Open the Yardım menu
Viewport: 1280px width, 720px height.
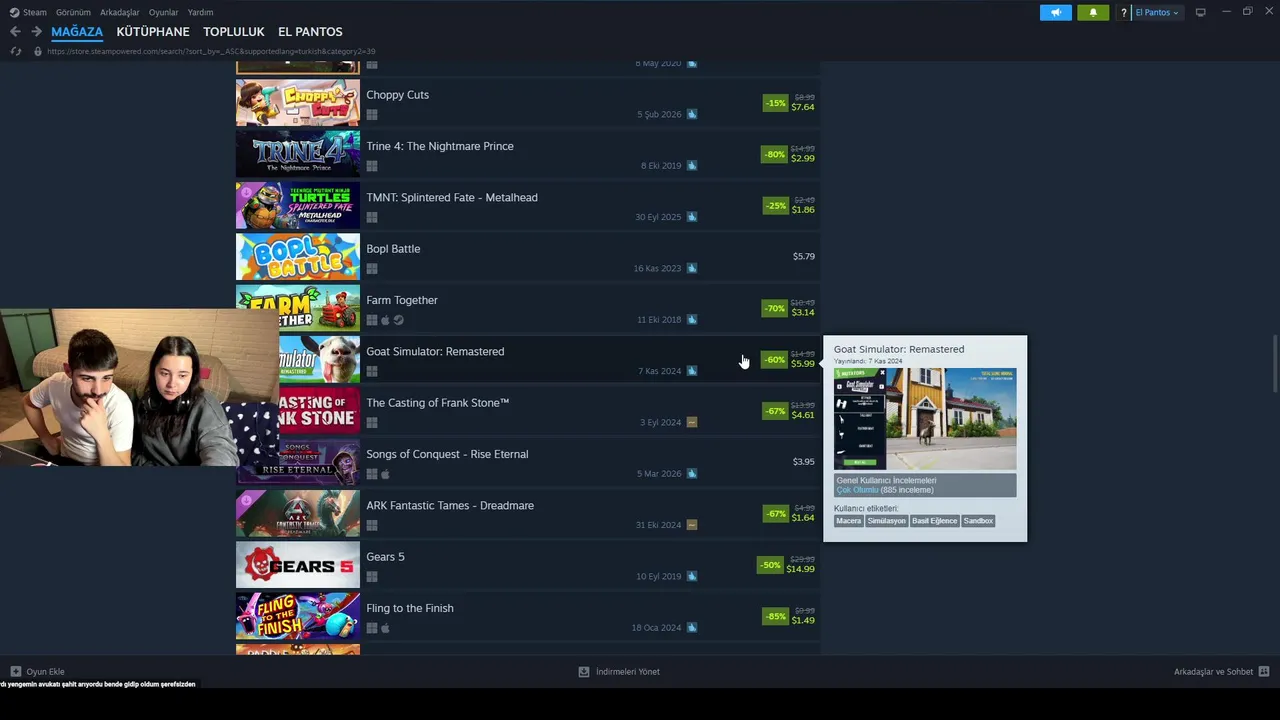200,12
